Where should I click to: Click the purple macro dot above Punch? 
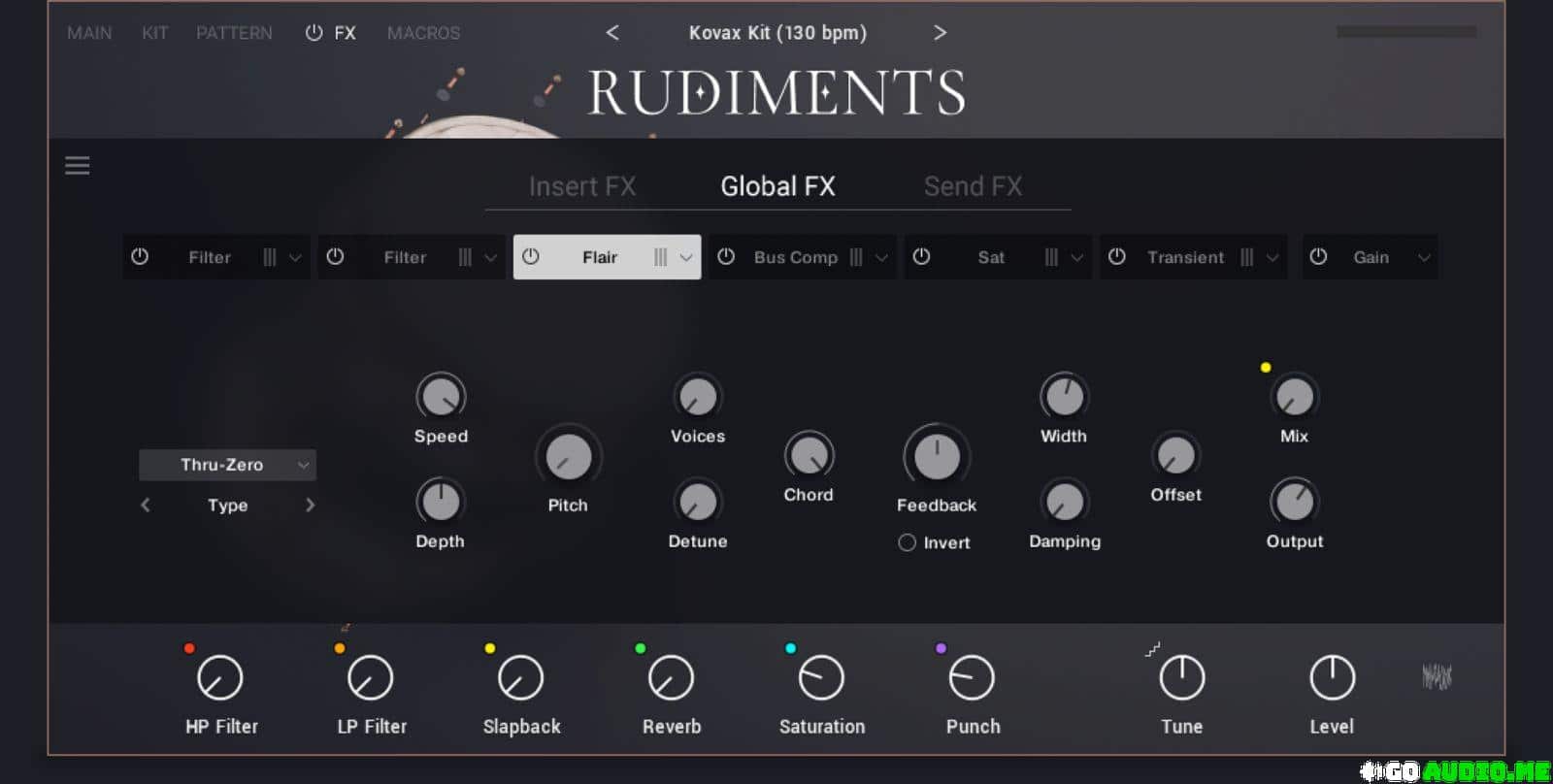(941, 648)
